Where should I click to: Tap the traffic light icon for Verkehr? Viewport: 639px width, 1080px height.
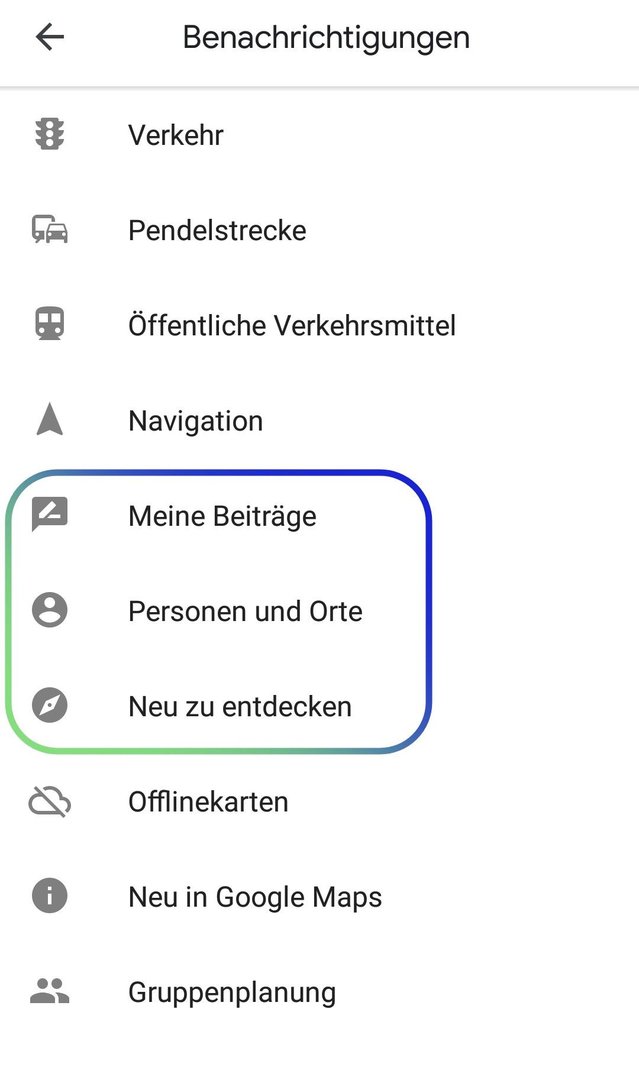50,134
